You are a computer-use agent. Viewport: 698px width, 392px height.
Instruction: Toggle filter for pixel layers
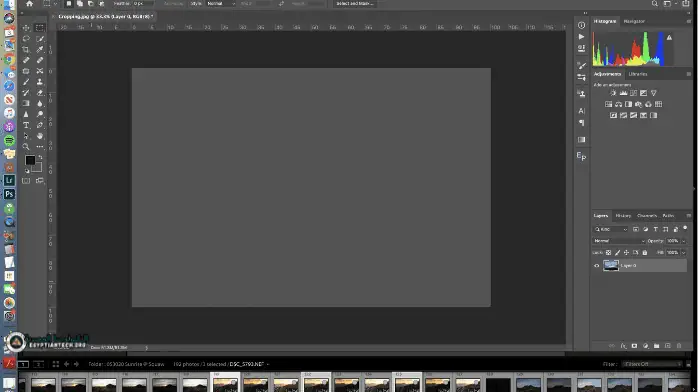[636, 229]
